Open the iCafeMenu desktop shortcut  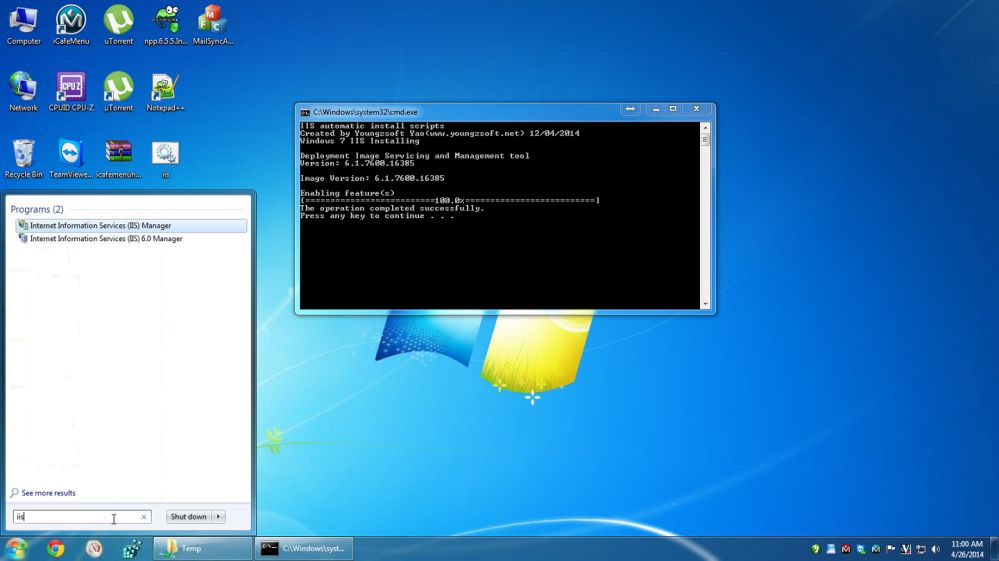pyautogui.click(x=71, y=25)
